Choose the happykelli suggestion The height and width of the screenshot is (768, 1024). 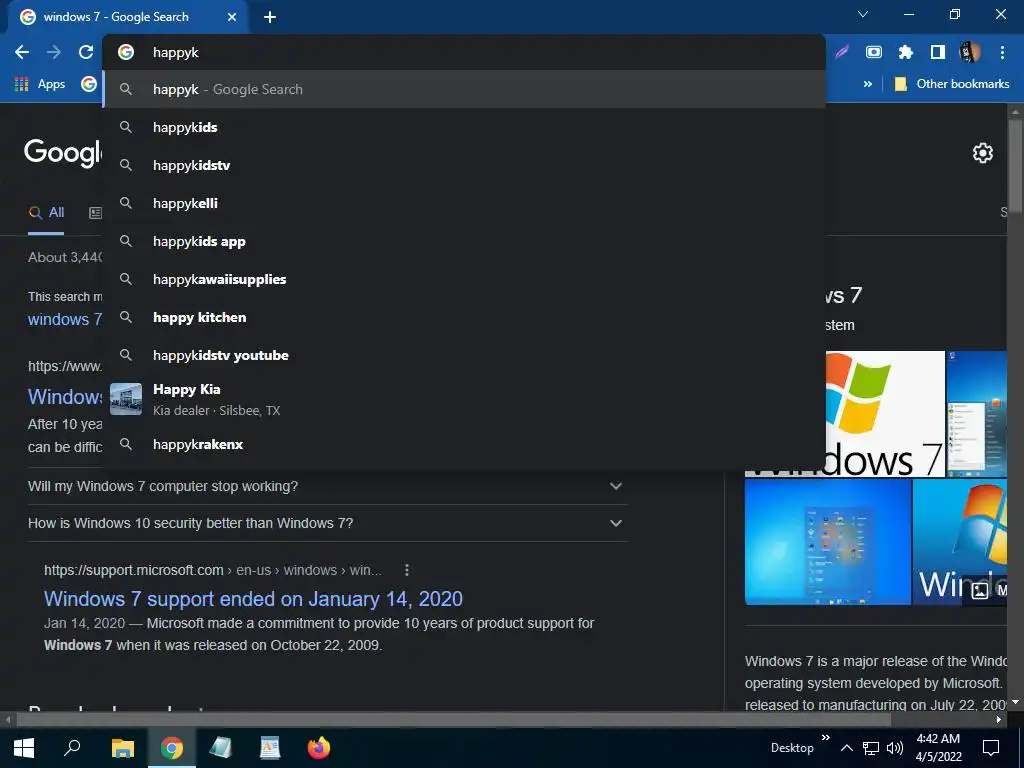[464, 203]
